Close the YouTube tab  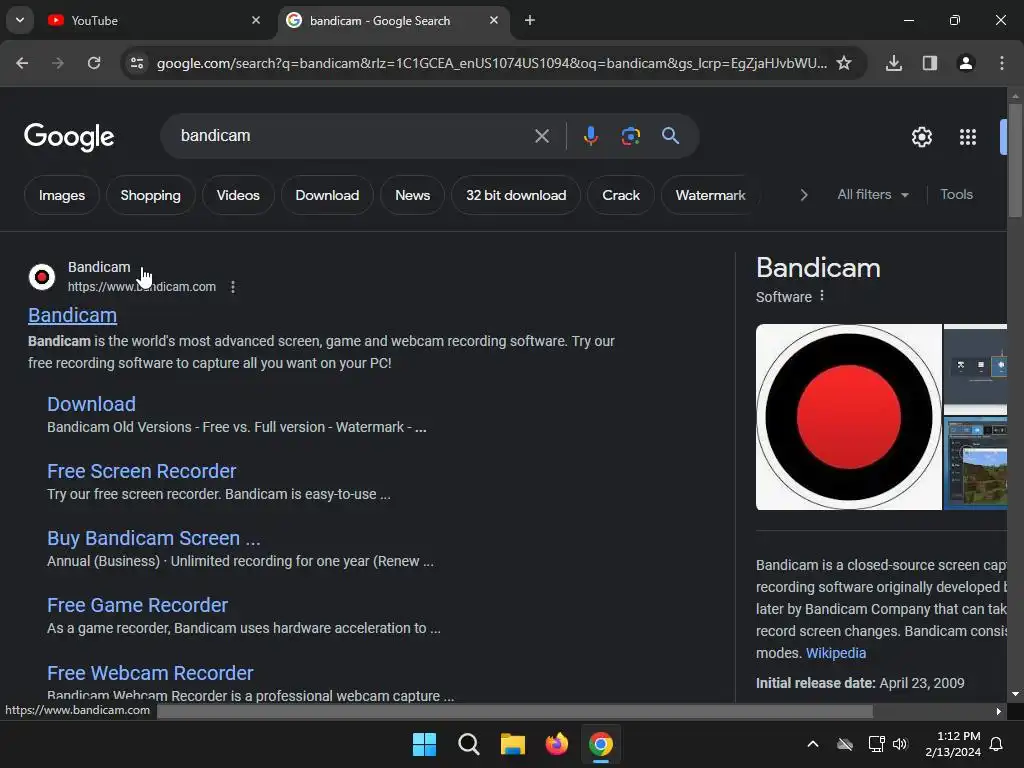256,21
